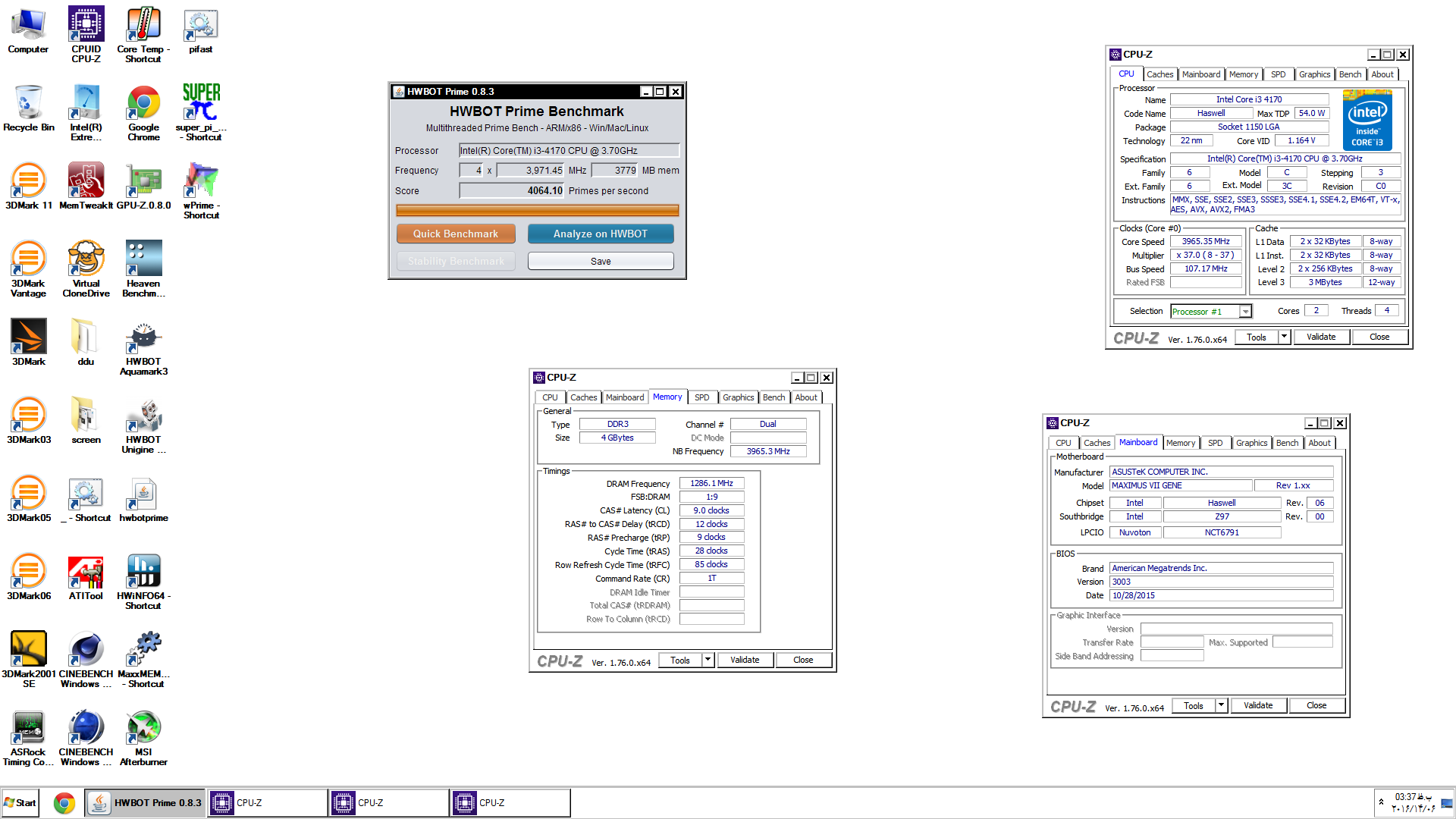This screenshot has width=1456, height=819.
Task: Open Heaven Benchmark icon
Action: coord(143,269)
